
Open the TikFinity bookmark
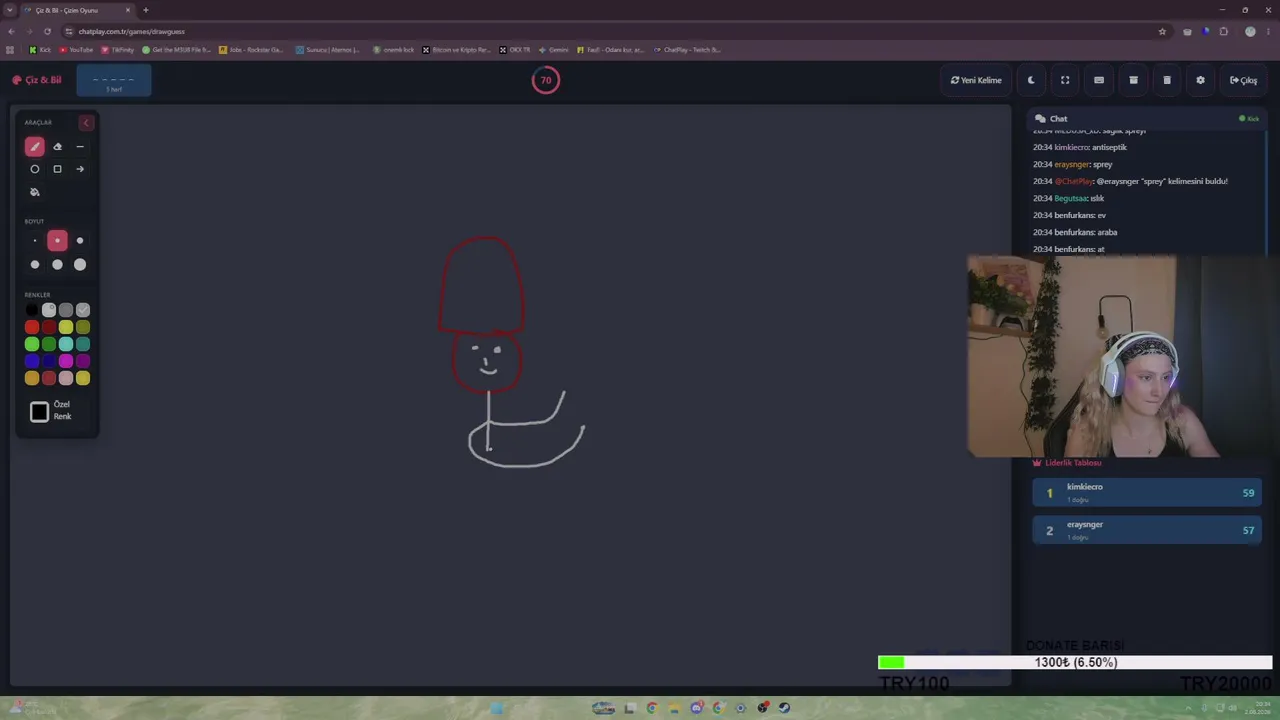coord(118,50)
